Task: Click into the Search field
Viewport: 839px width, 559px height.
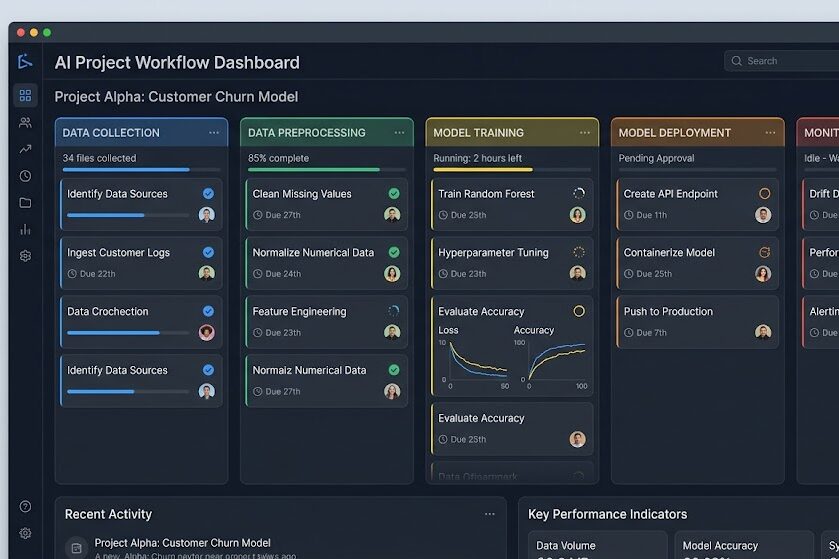Action: 781,61
